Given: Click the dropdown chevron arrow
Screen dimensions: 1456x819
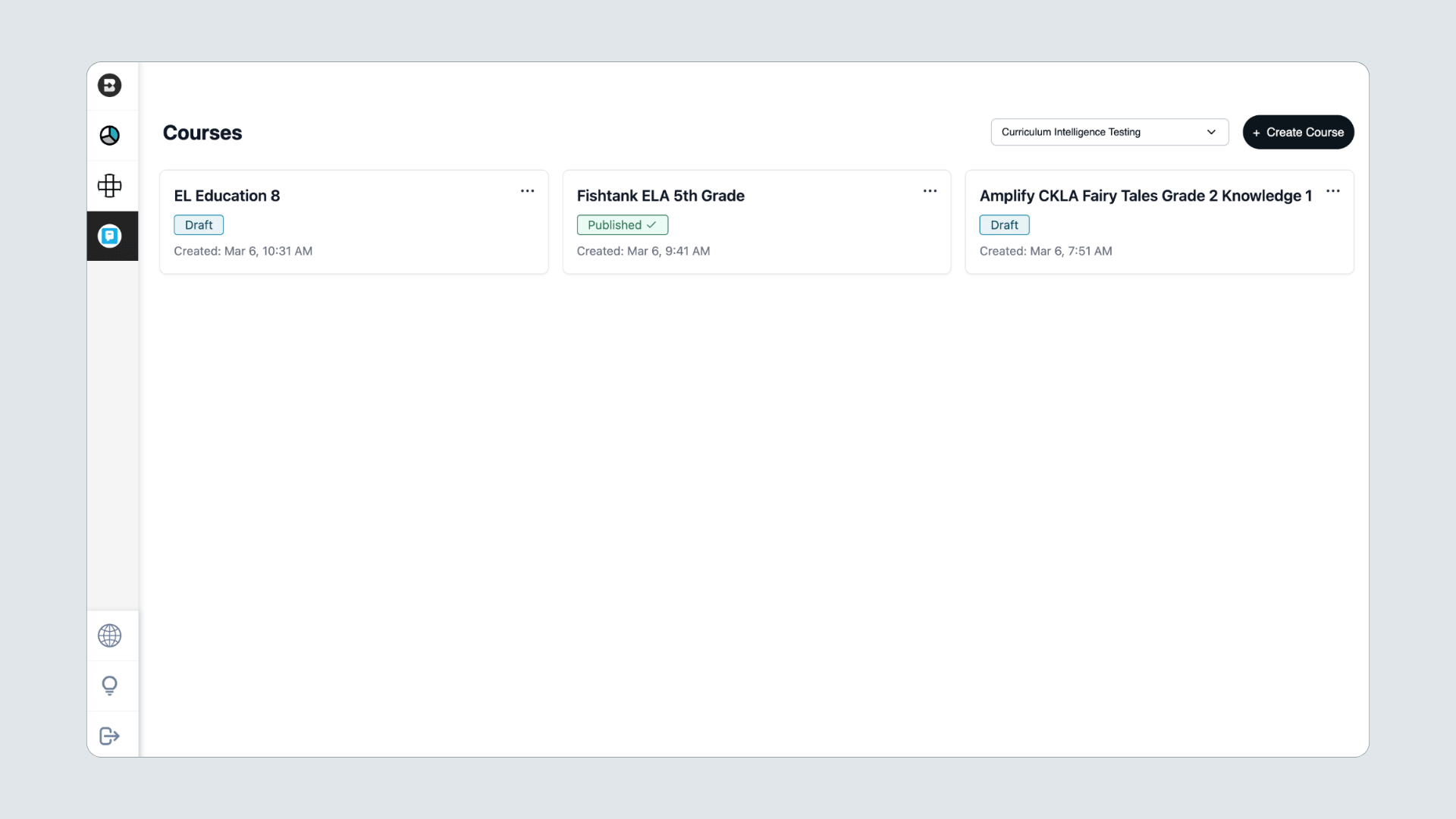Looking at the screenshot, I should pyautogui.click(x=1211, y=132).
